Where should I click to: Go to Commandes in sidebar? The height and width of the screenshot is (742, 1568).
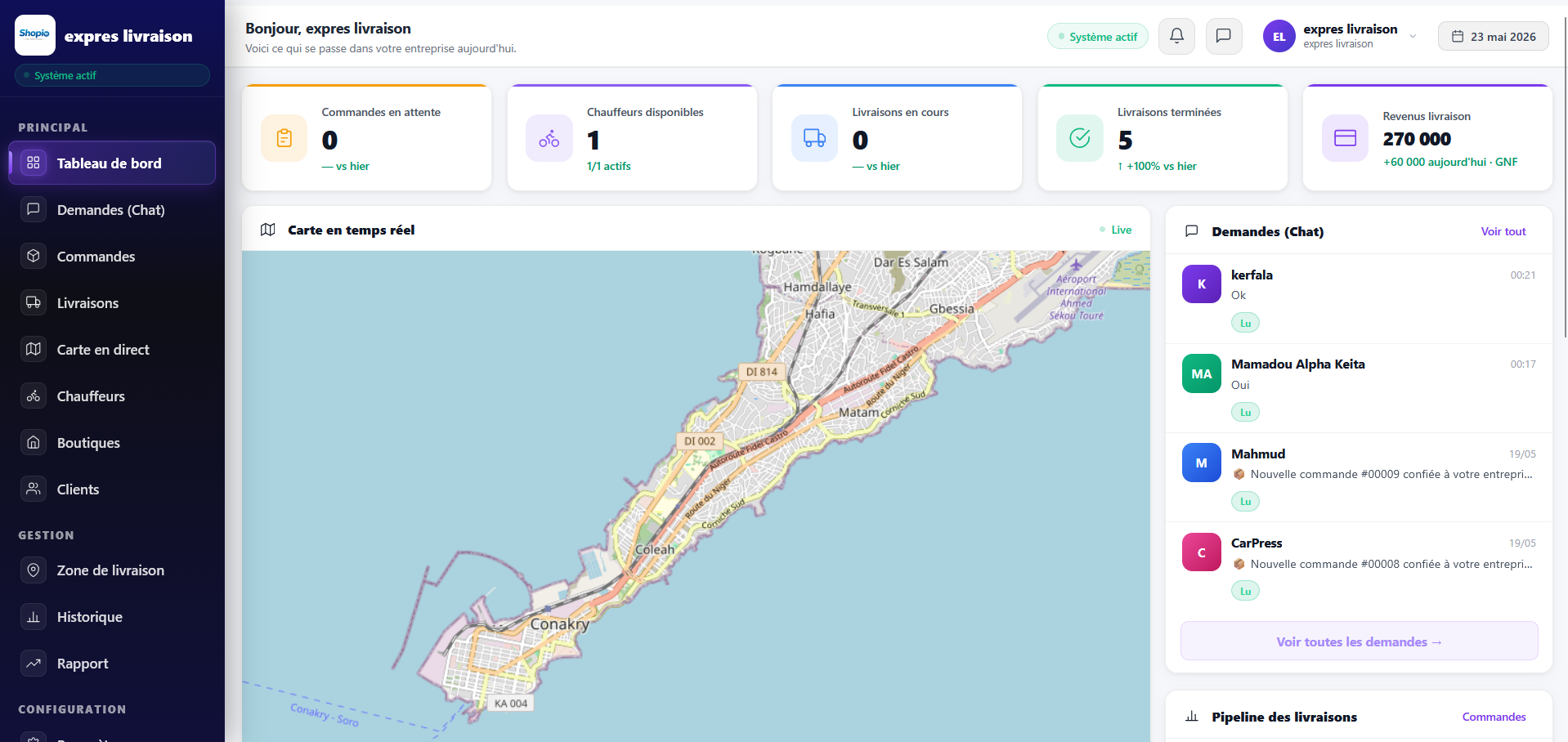[x=112, y=257]
